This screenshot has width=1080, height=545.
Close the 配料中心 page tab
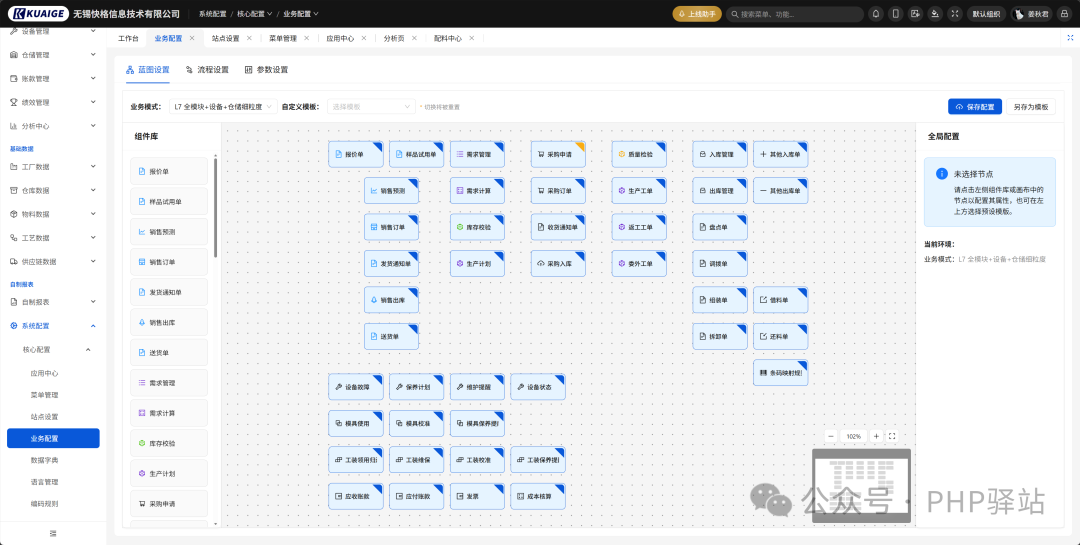click(472, 39)
